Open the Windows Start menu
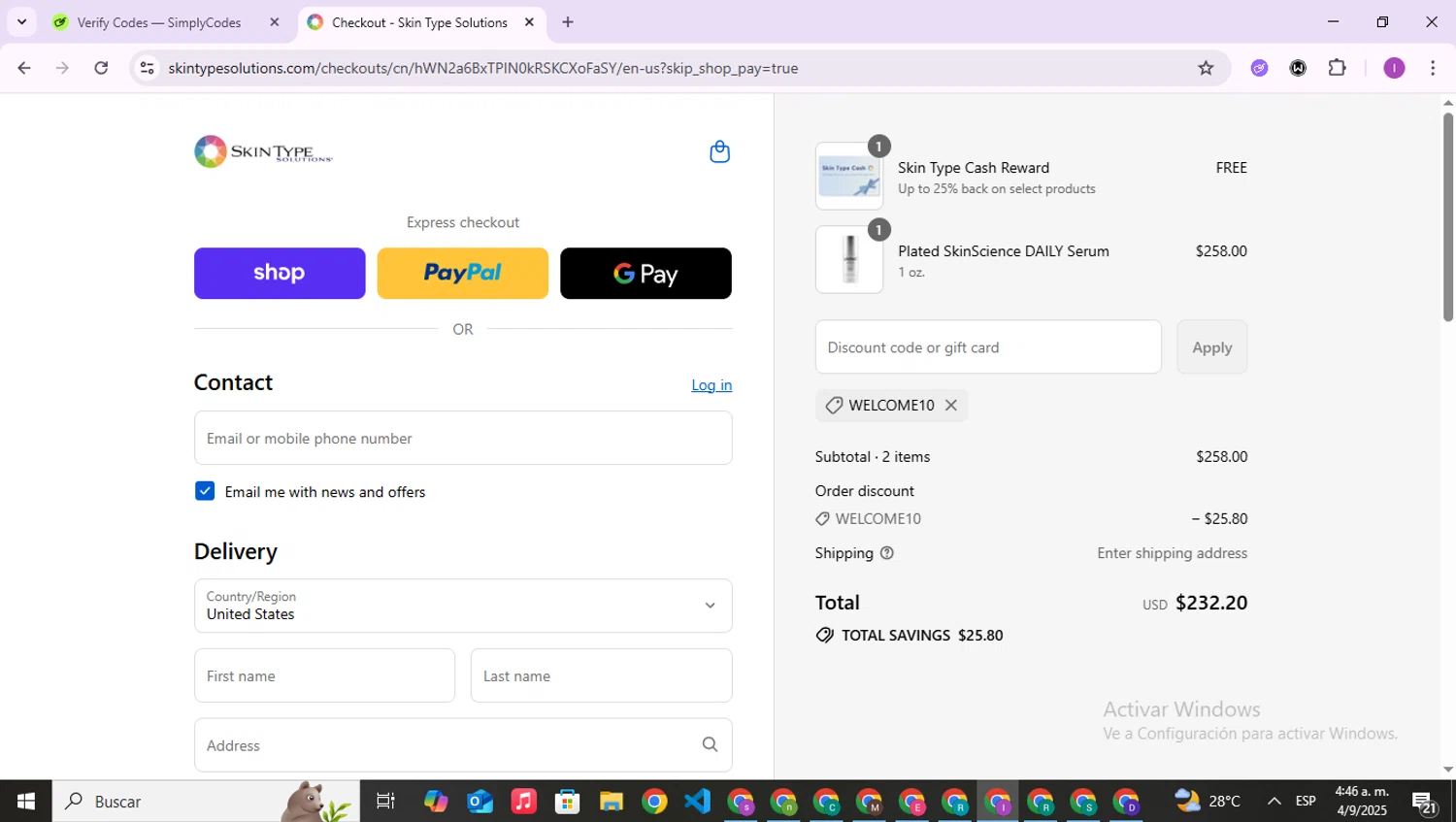The height and width of the screenshot is (822, 1456). pyautogui.click(x=26, y=801)
